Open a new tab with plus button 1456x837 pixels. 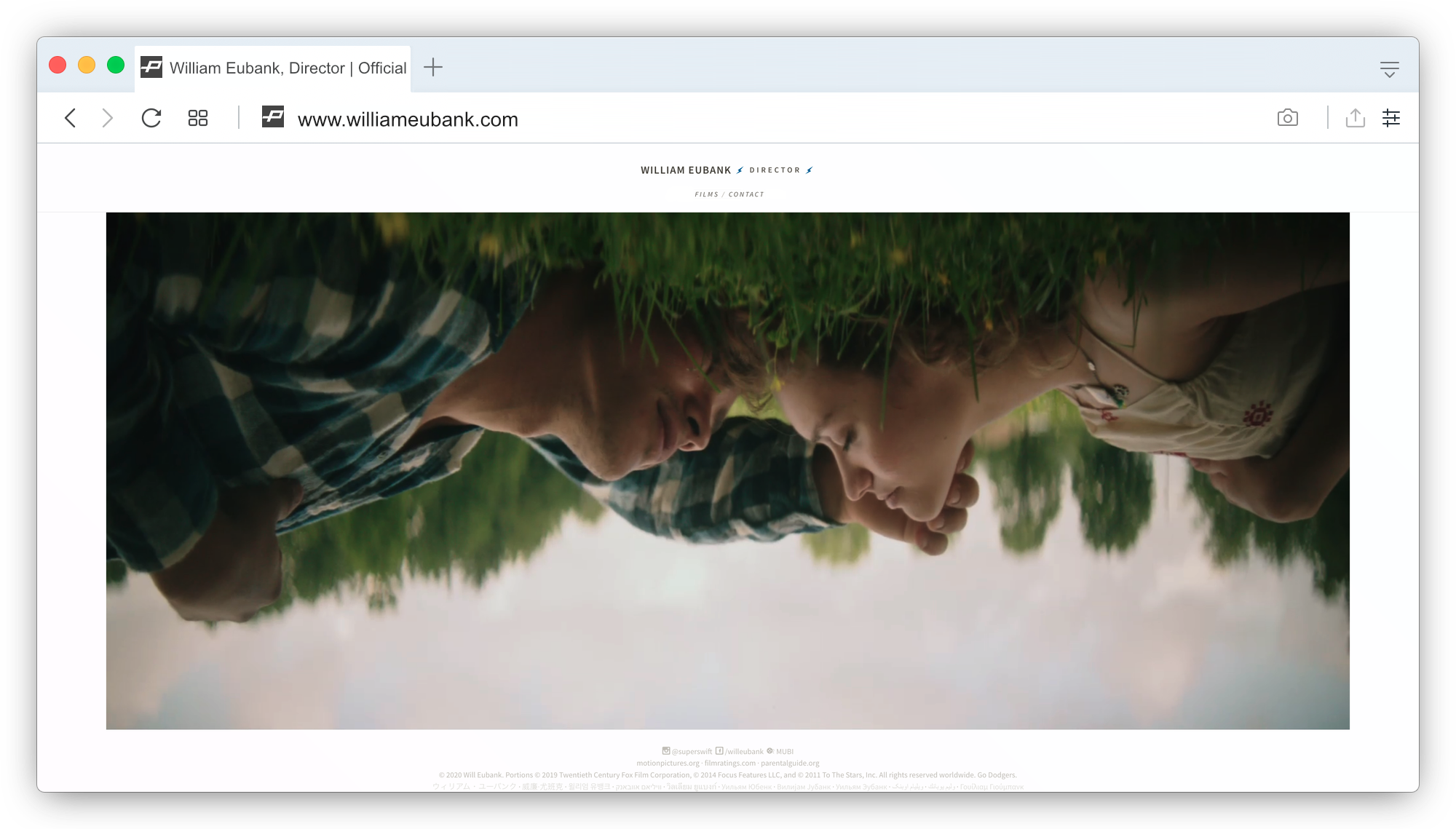click(x=433, y=67)
